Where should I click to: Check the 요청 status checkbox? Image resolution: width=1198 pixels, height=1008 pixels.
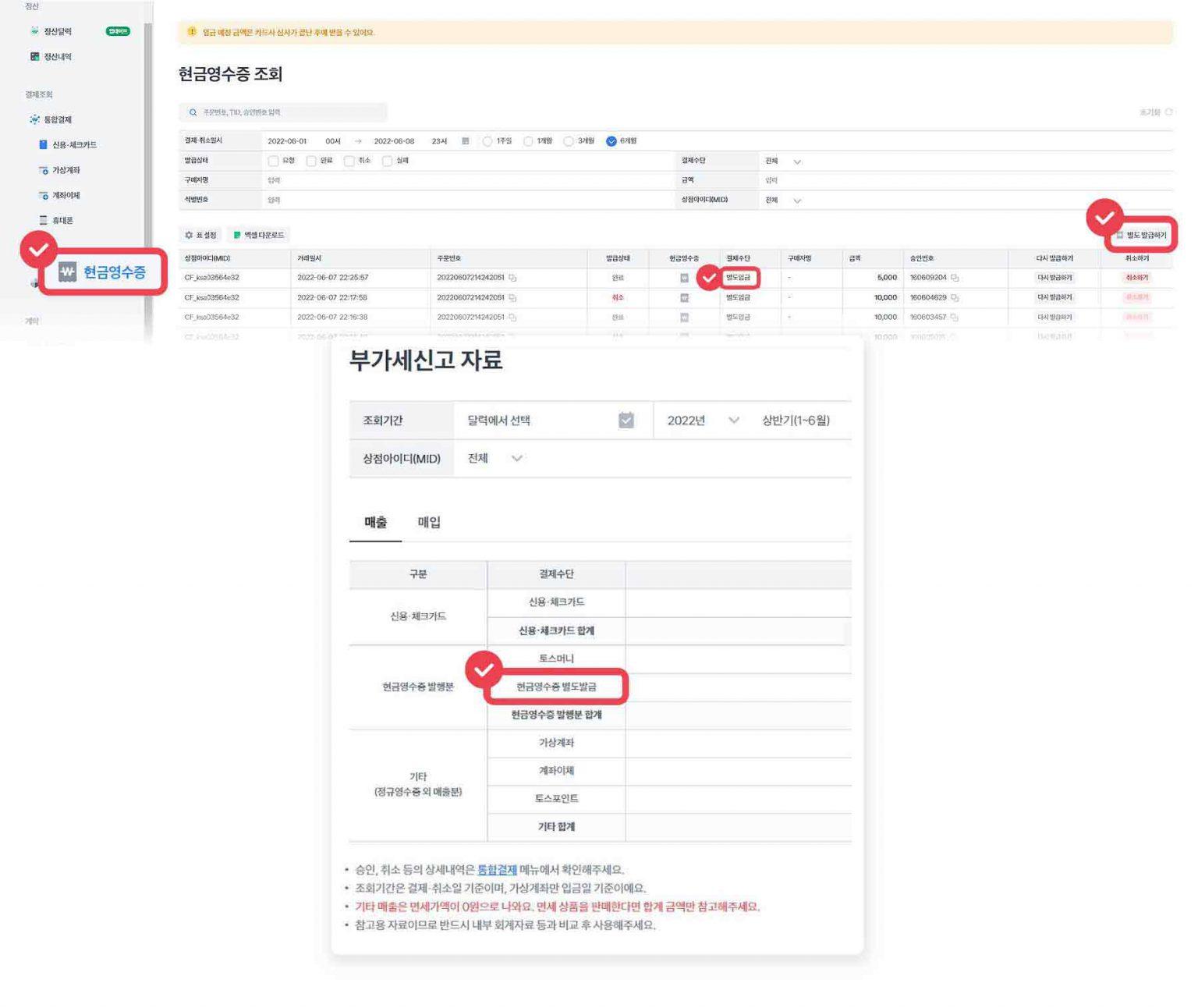(273, 161)
